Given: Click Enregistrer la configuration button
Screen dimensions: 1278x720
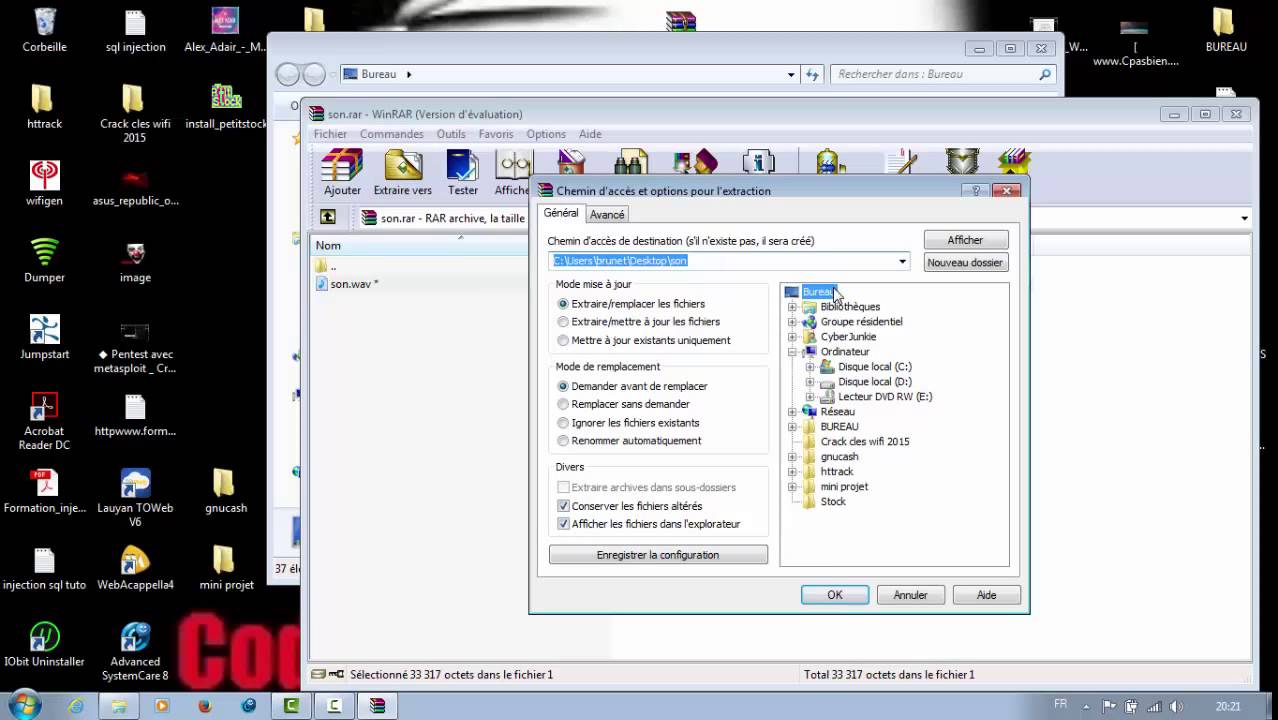Looking at the screenshot, I should (x=658, y=555).
